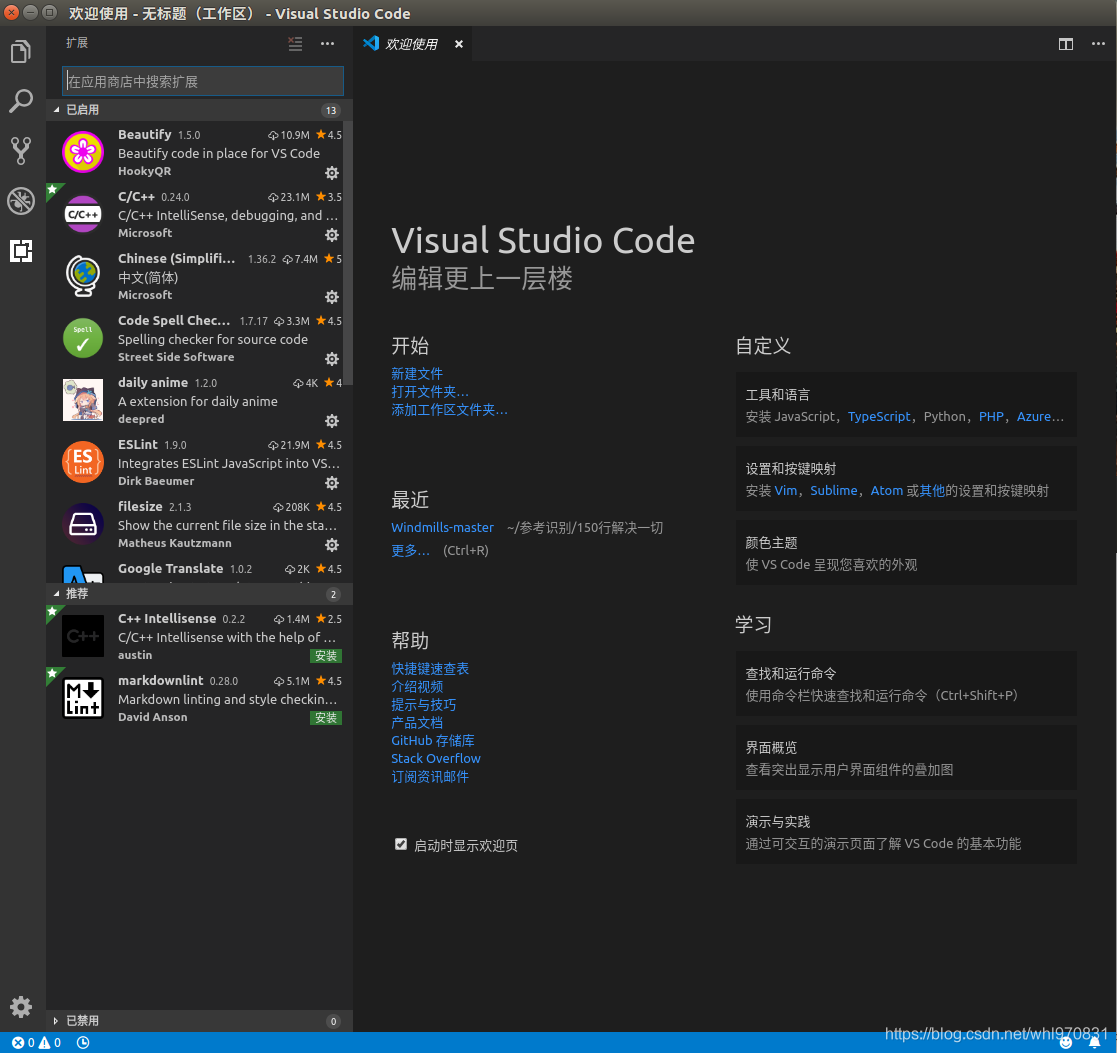Click the filesize extension logo
This screenshot has height=1053, width=1117.
tap(83, 524)
